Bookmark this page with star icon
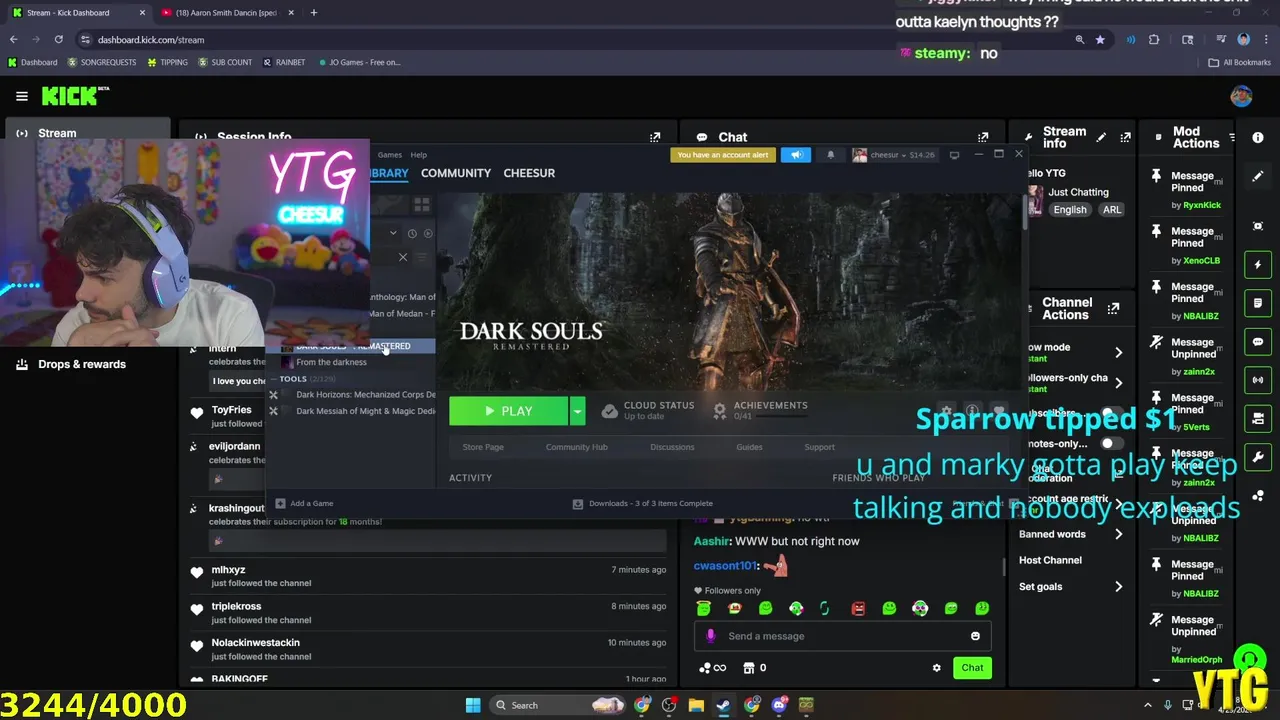1280x720 pixels. point(1100,39)
